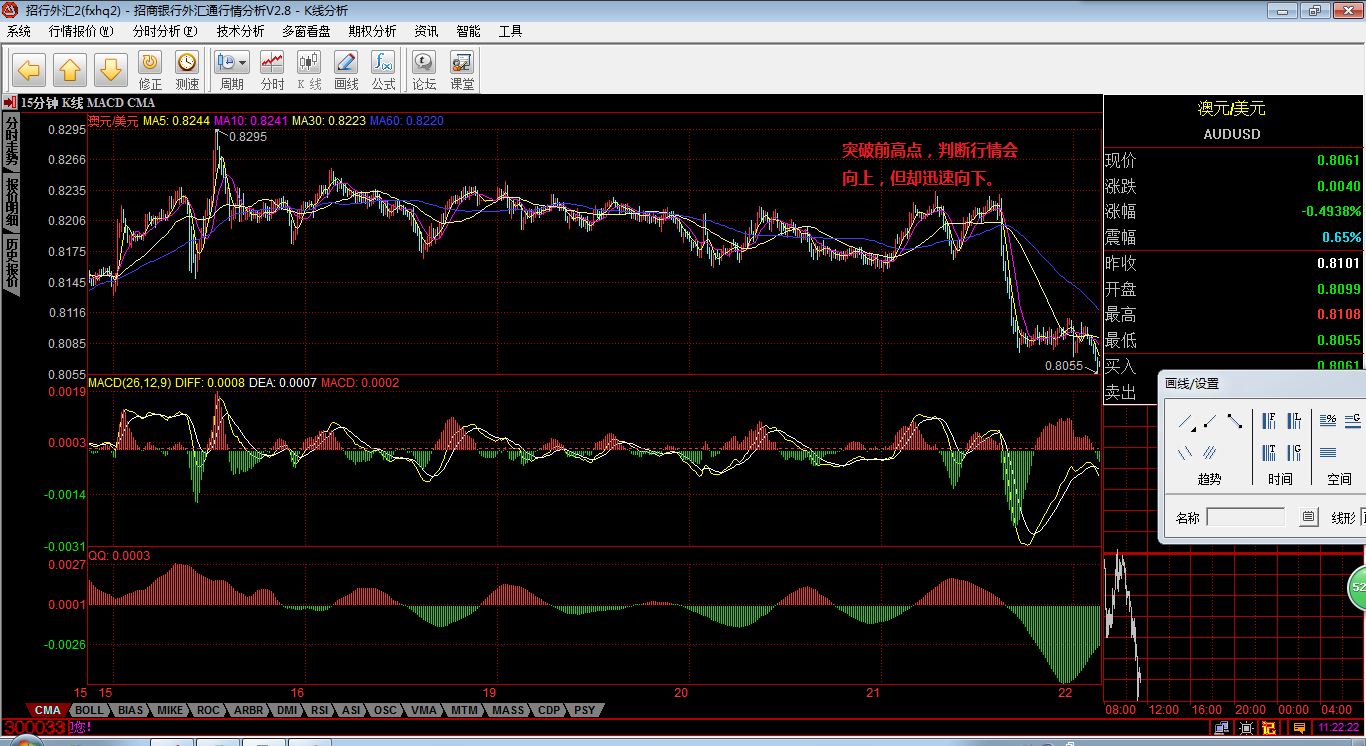Select the T time line tool
The width and height of the screenshot is (1366, 746).
click(1269, 453)
